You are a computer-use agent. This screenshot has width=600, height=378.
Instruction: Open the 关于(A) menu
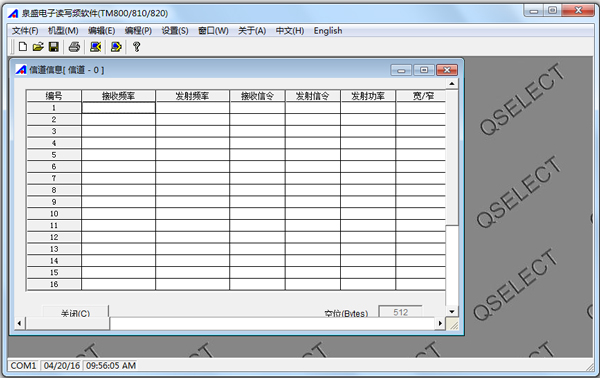point(252,31)
